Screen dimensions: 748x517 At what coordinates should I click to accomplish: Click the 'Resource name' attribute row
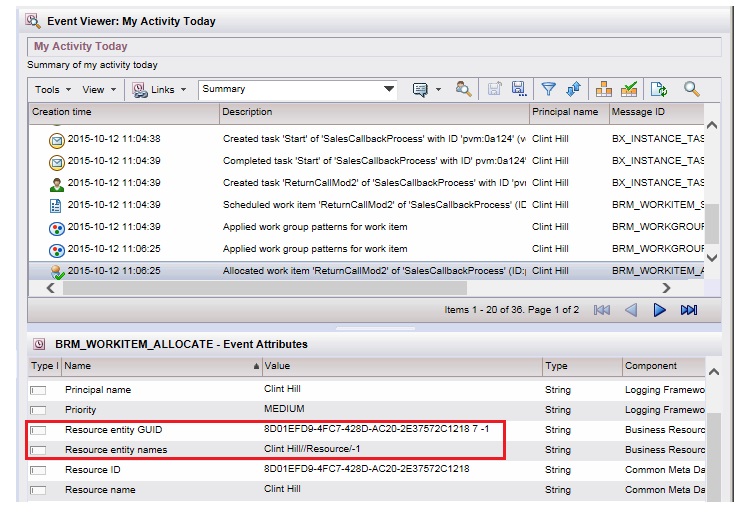click(x=366, y=490)
